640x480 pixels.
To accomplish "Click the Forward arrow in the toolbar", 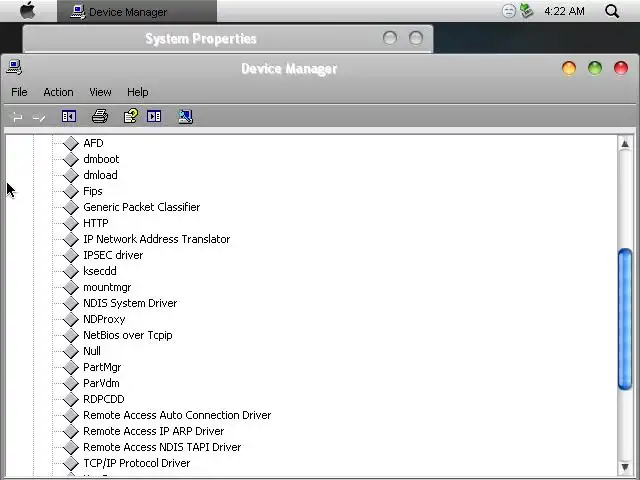I will pos(39,118).
